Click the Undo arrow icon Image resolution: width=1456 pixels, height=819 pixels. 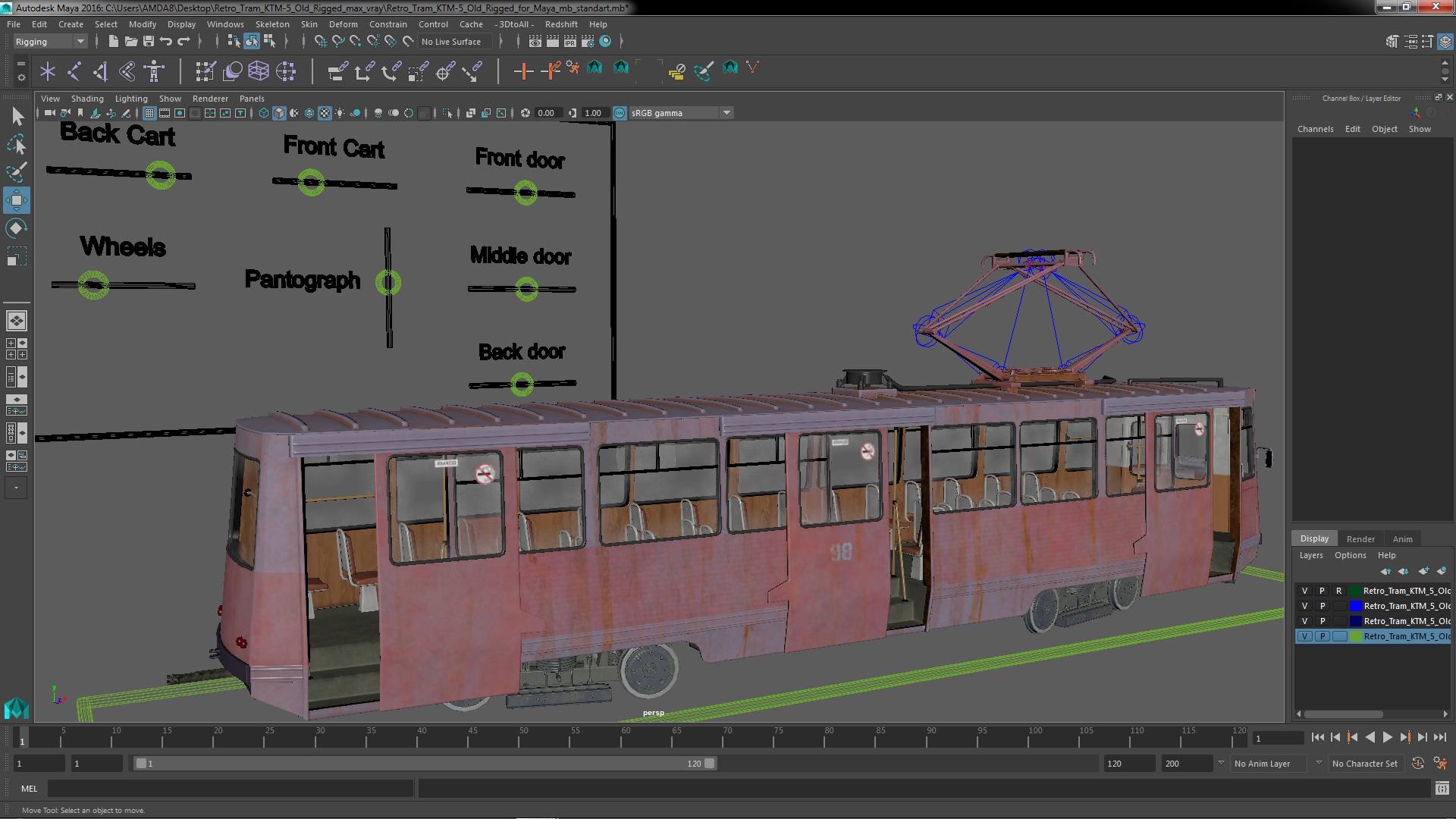tap(166, 42)
